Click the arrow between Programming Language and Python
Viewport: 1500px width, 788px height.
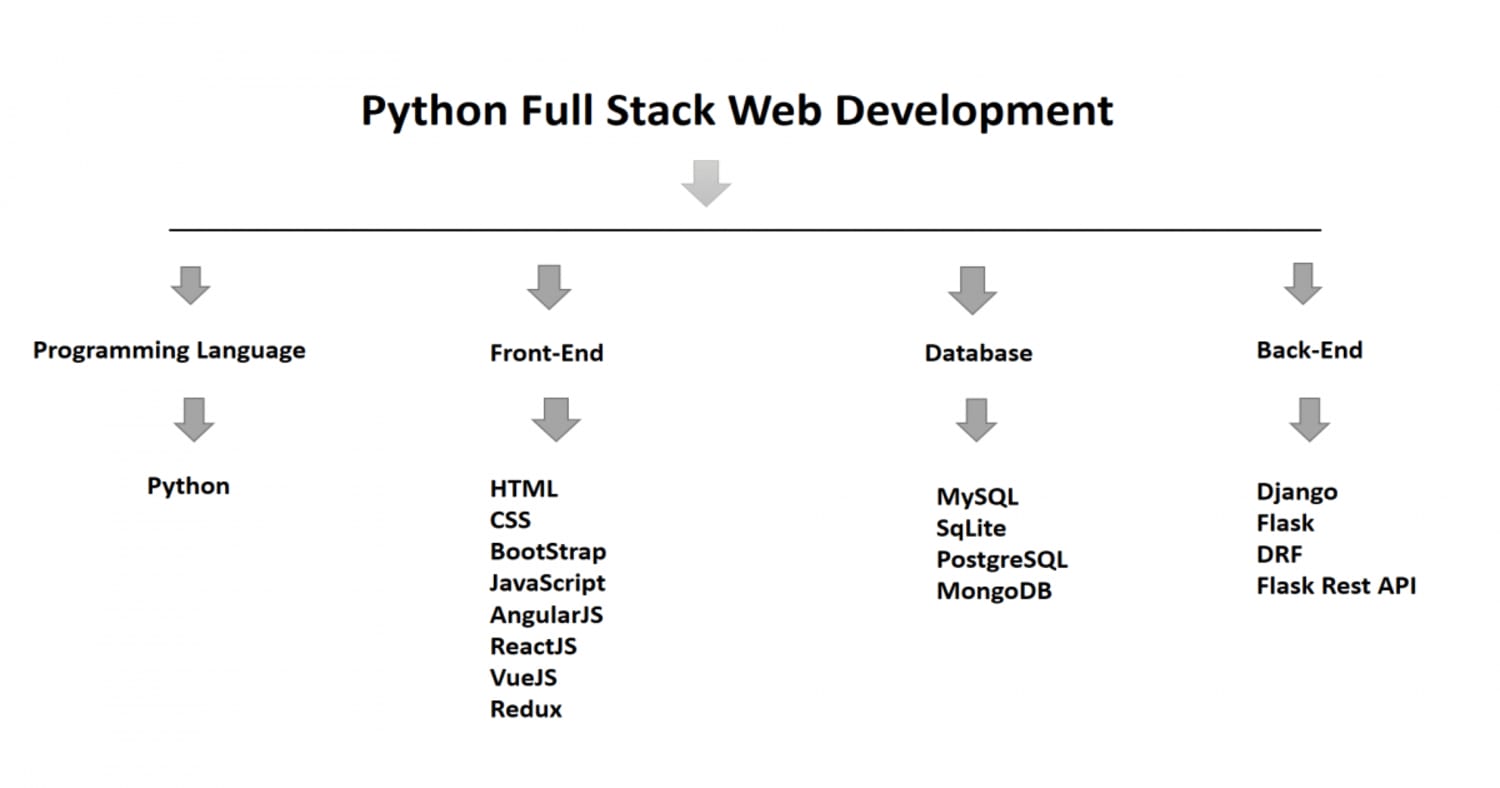pos(194,420)
